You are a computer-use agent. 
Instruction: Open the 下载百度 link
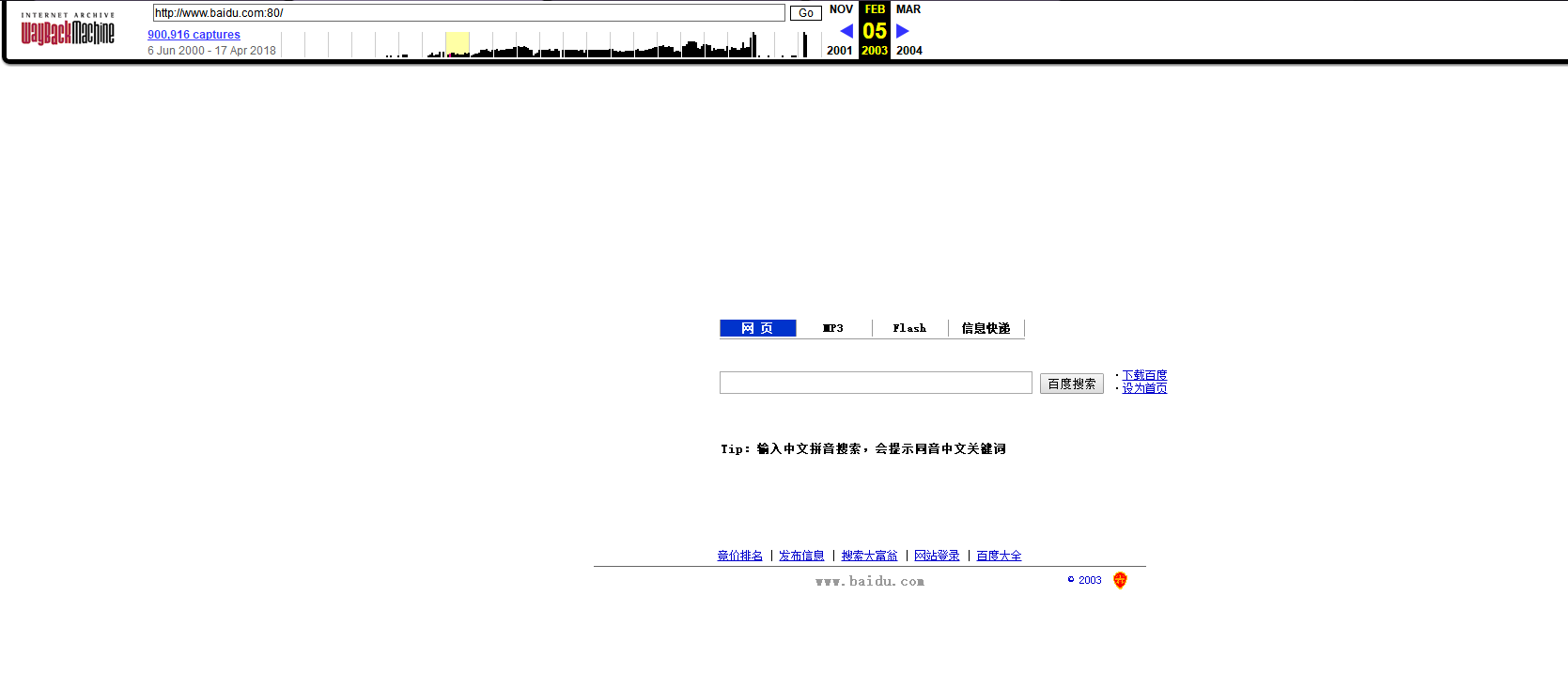click(1144, 375)
